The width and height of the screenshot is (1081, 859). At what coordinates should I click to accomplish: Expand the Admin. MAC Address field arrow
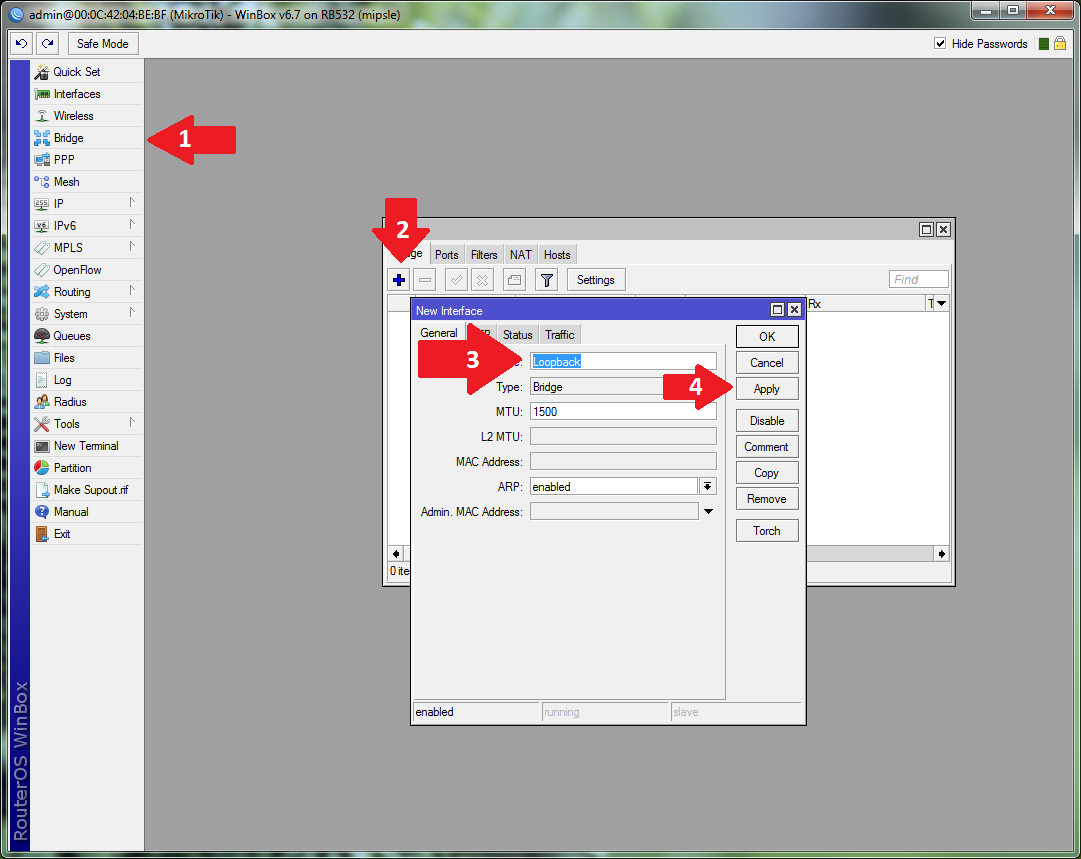pyautogui.click(x=708, y=512)
